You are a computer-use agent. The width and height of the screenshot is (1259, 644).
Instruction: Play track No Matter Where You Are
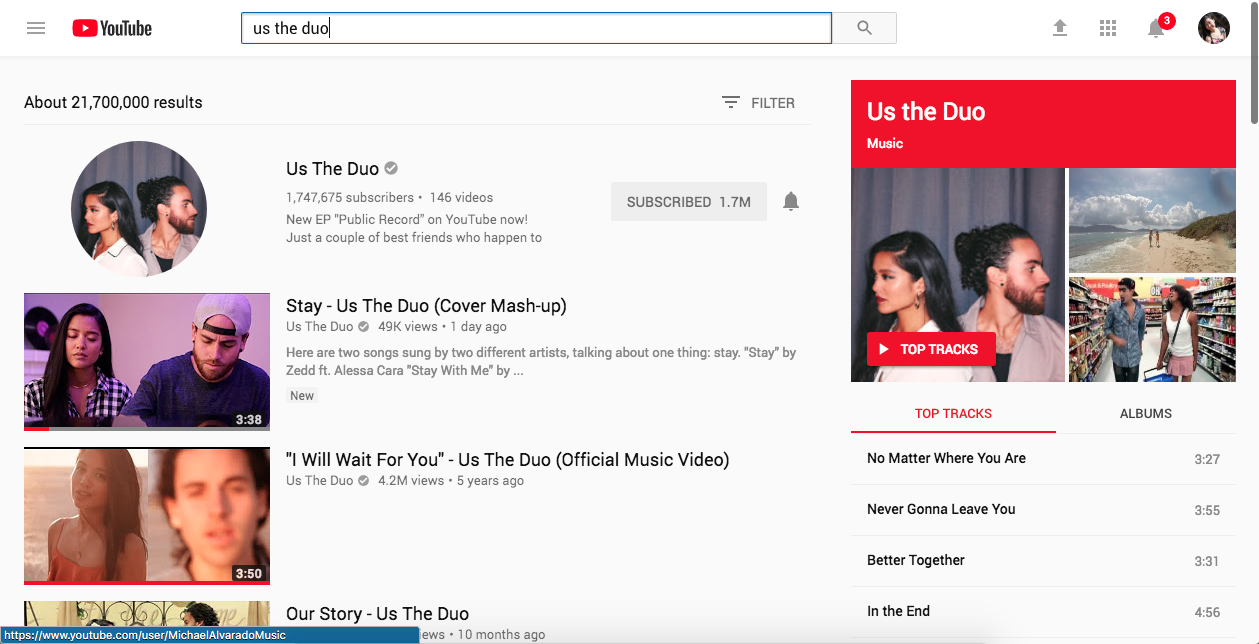[1043, 459]
